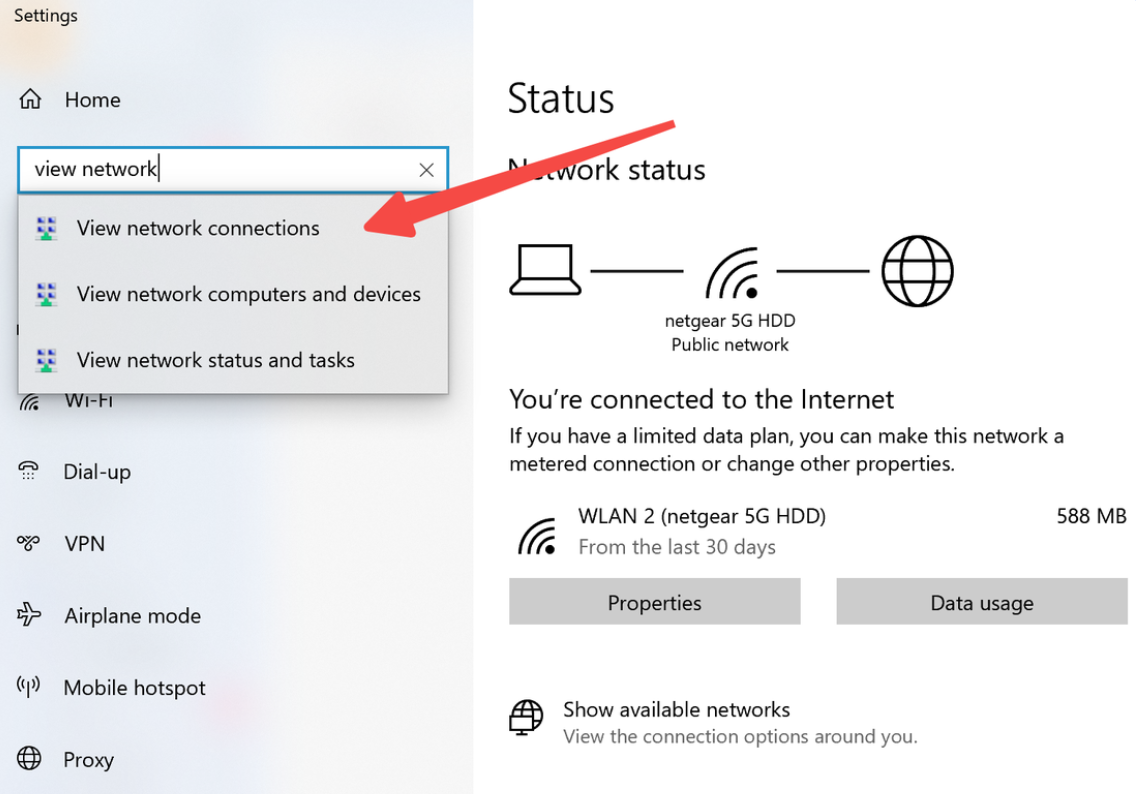Click the laptop icon in network diagram

tap(546, 269)
